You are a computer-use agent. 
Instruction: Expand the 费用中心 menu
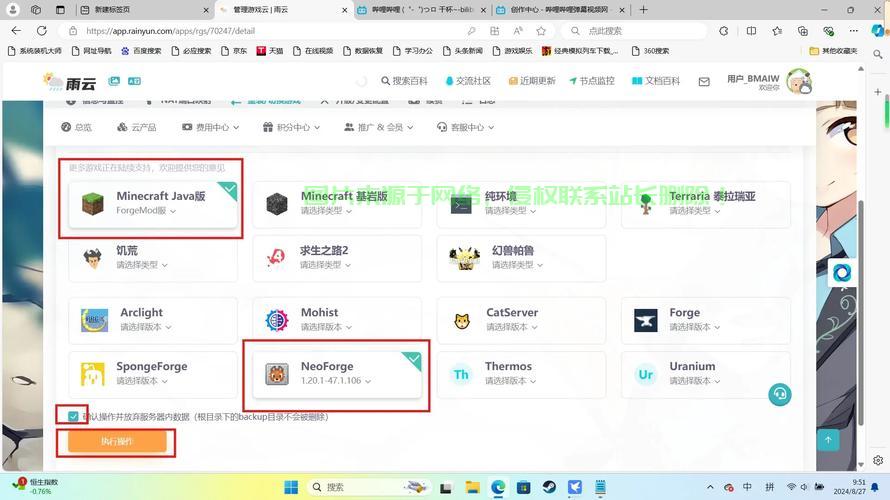211,127
